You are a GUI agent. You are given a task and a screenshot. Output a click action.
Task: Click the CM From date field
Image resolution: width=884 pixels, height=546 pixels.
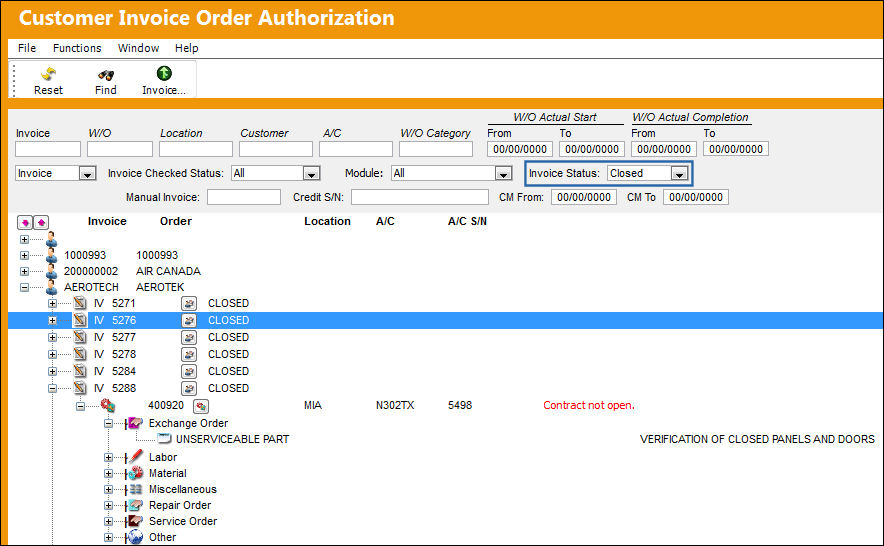[x=584, y=197]
